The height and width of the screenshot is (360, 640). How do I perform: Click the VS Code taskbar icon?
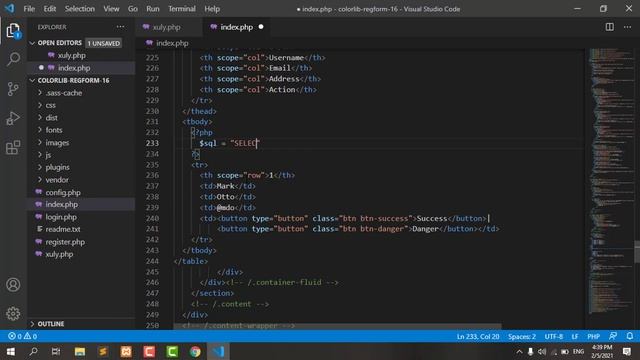pos(218,351)
